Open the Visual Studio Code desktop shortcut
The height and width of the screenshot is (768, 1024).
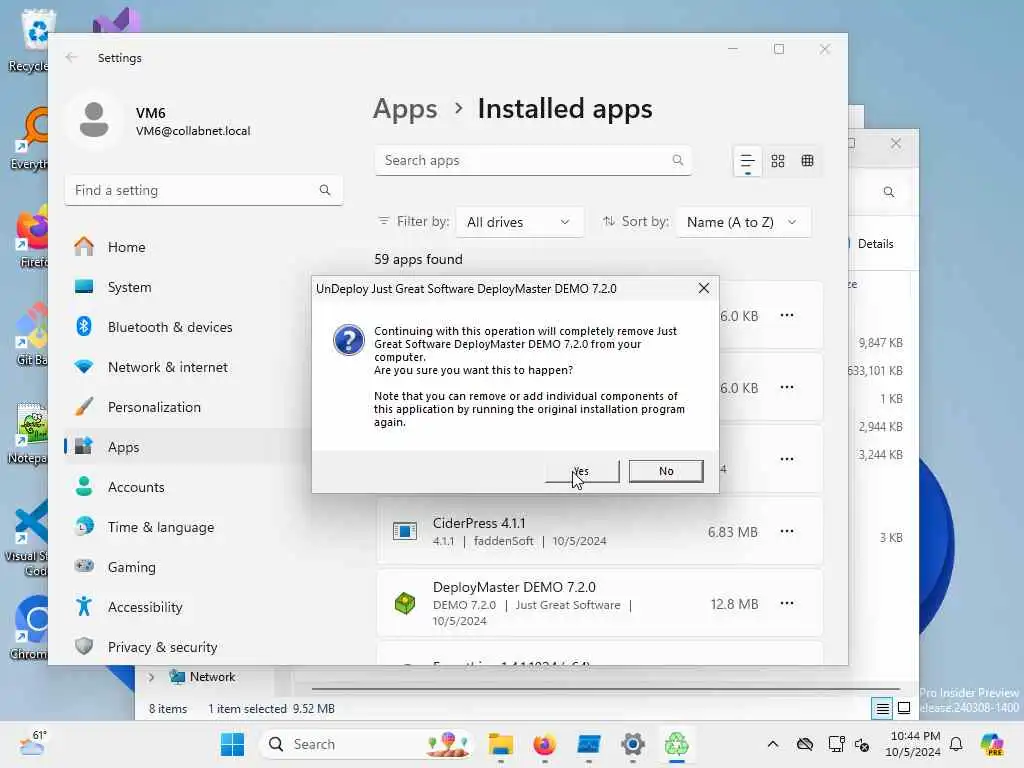(26, 537)
